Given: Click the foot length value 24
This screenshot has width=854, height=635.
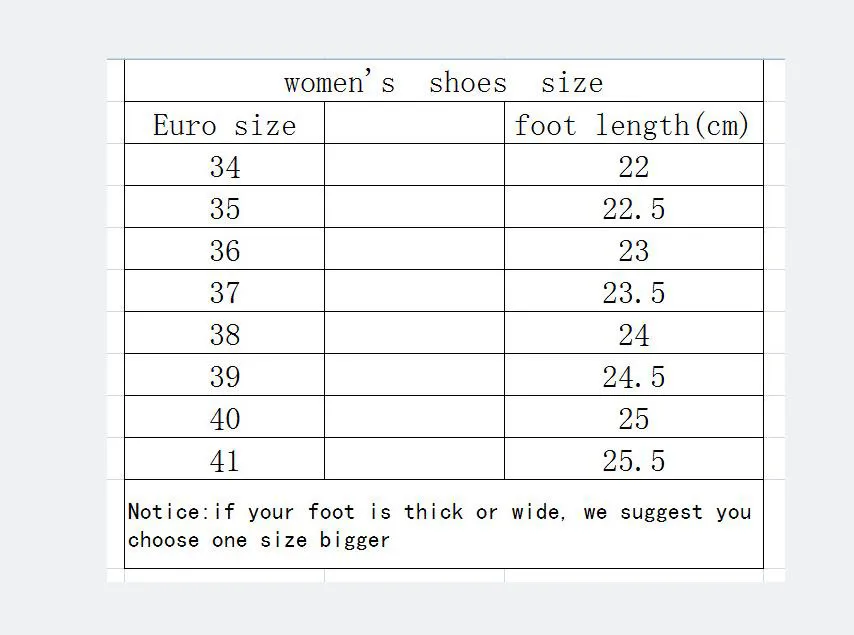Looking at the screenshot, I should click(634, 332).
